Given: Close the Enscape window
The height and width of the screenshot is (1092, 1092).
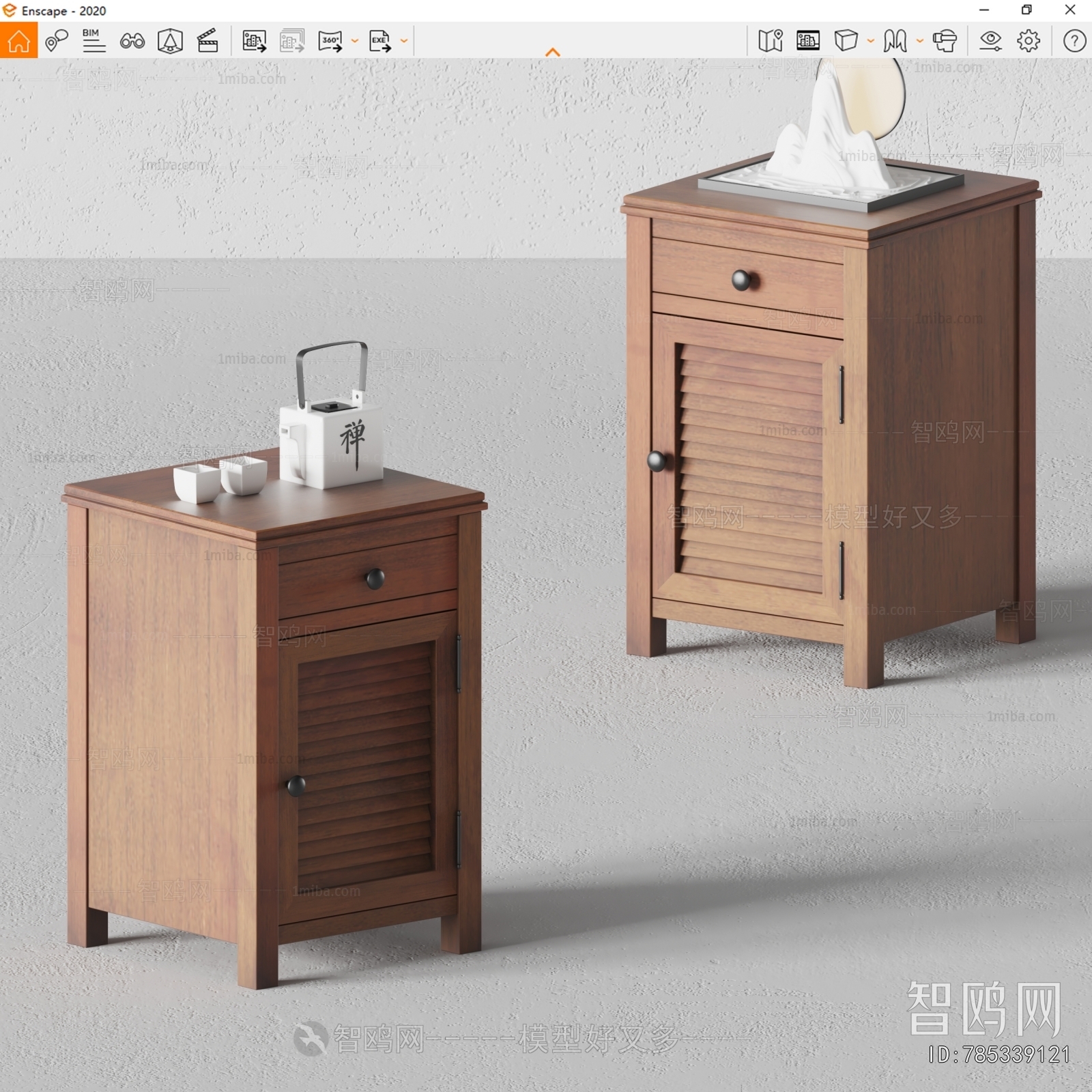Looking at the screenshot, I should [x=1070, y=10].
